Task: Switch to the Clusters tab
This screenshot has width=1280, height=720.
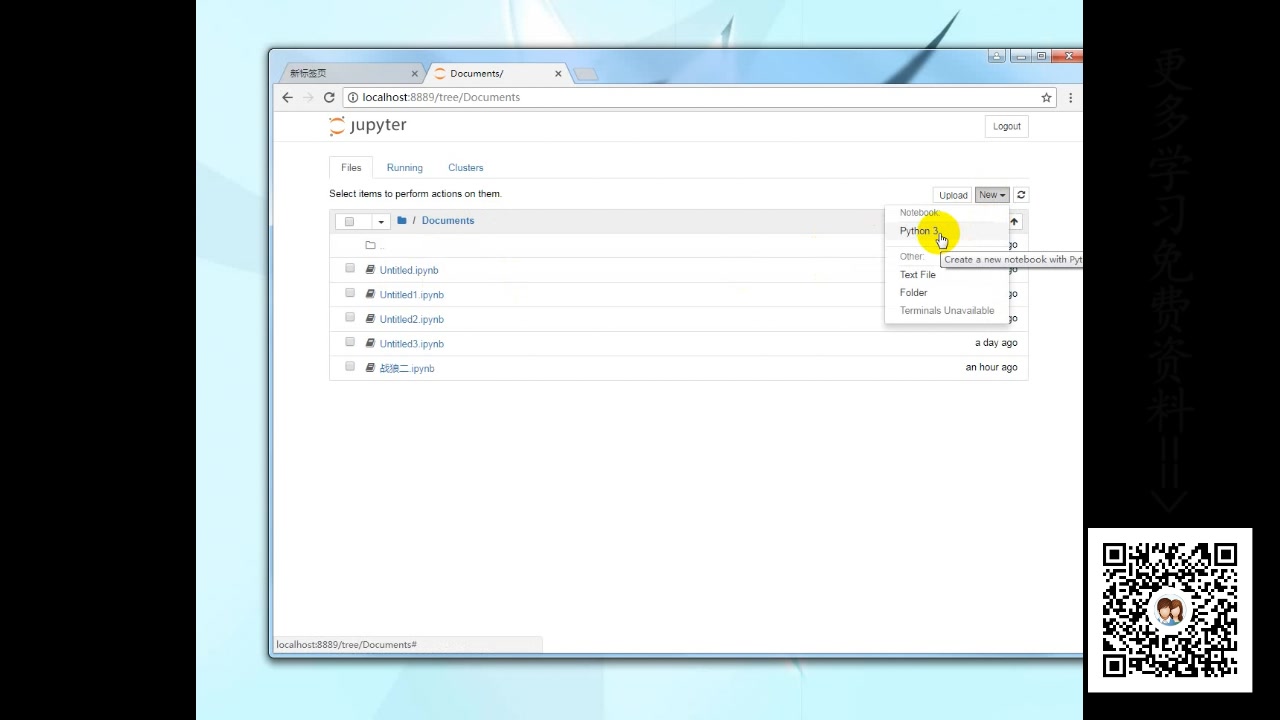Action: 466,167
